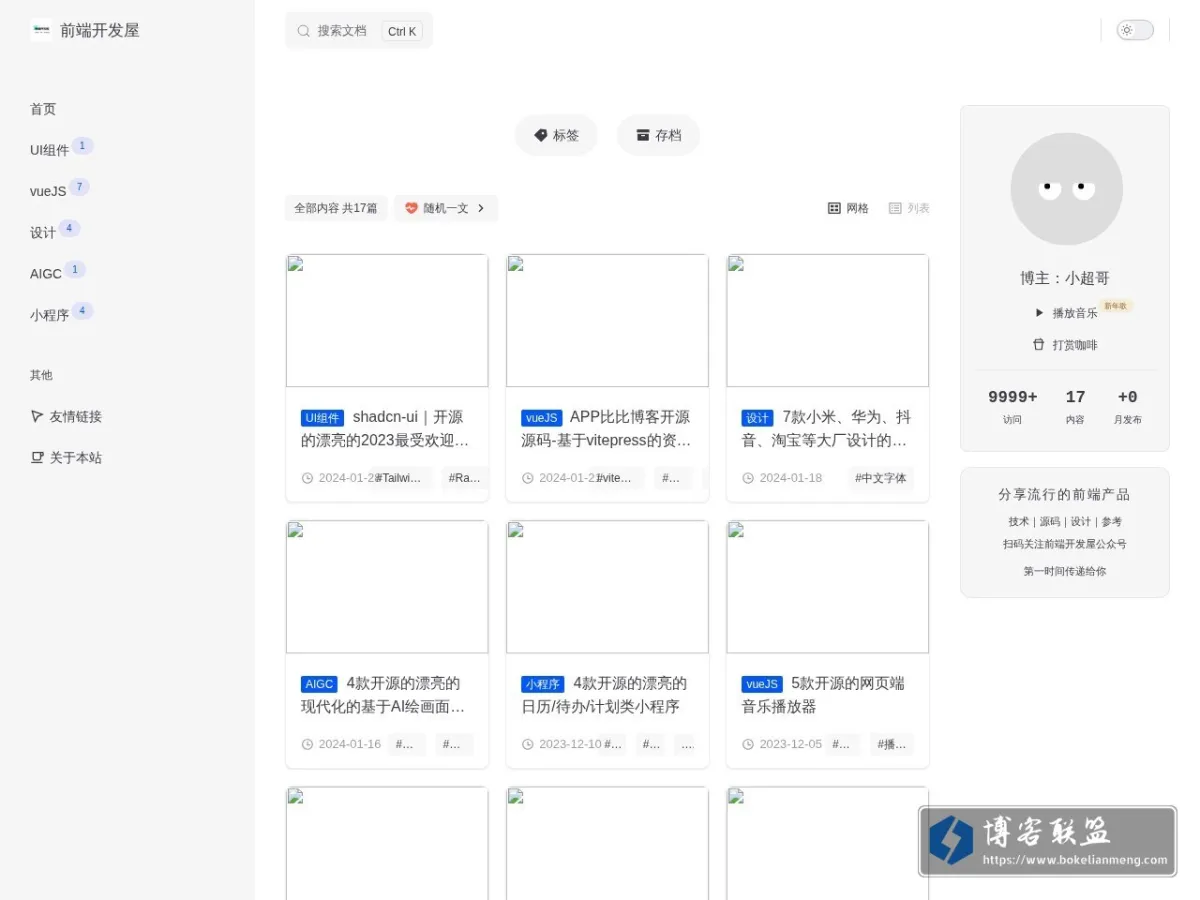Click the play triangle icon next to 播放音乐

[1040, 313]
